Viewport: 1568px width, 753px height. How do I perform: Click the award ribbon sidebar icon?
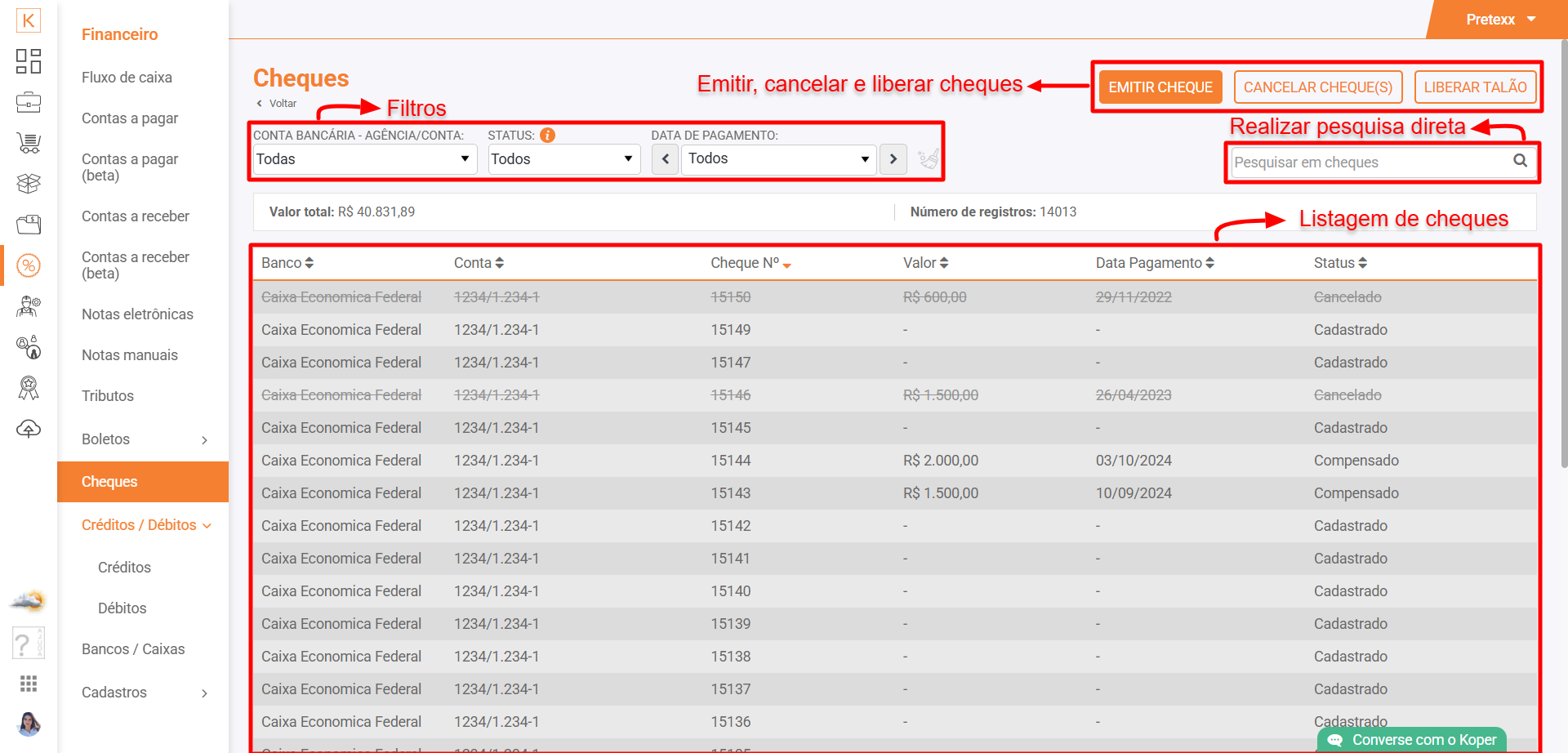[29, 388]
